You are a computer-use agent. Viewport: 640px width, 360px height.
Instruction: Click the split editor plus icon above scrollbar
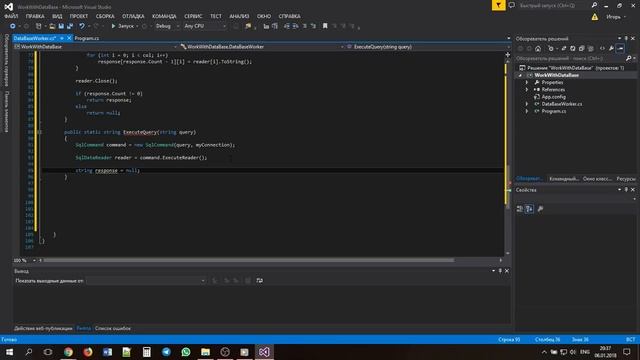pos(507,54)
